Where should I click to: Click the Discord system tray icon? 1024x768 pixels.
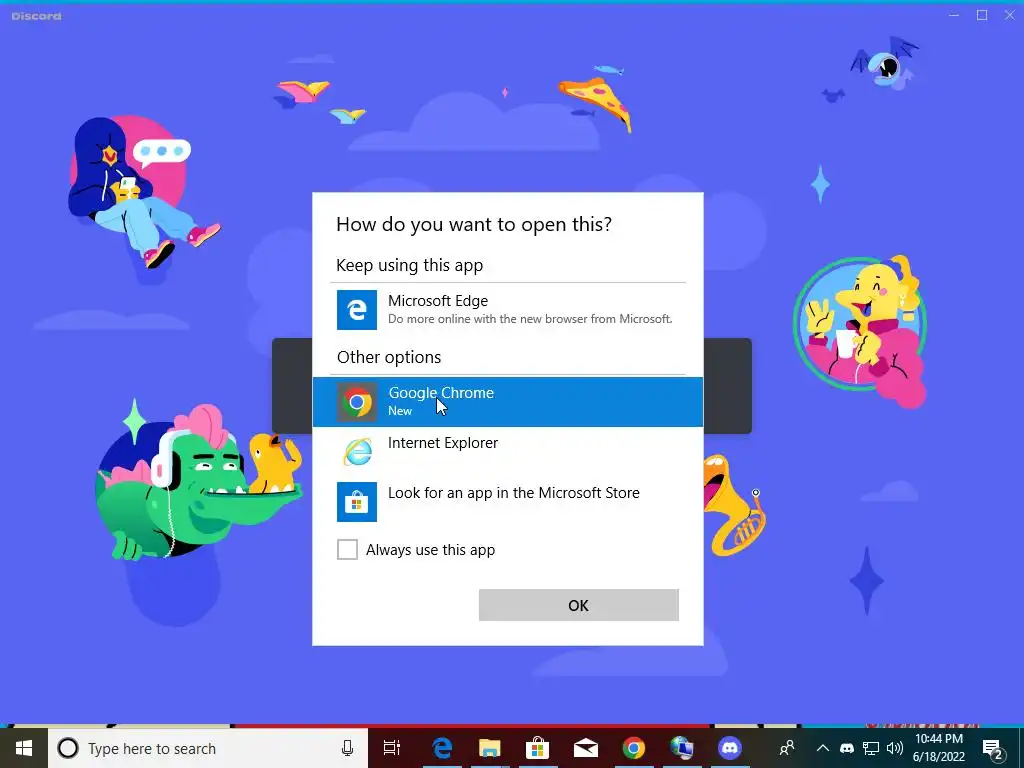click(x=846, y=748)
